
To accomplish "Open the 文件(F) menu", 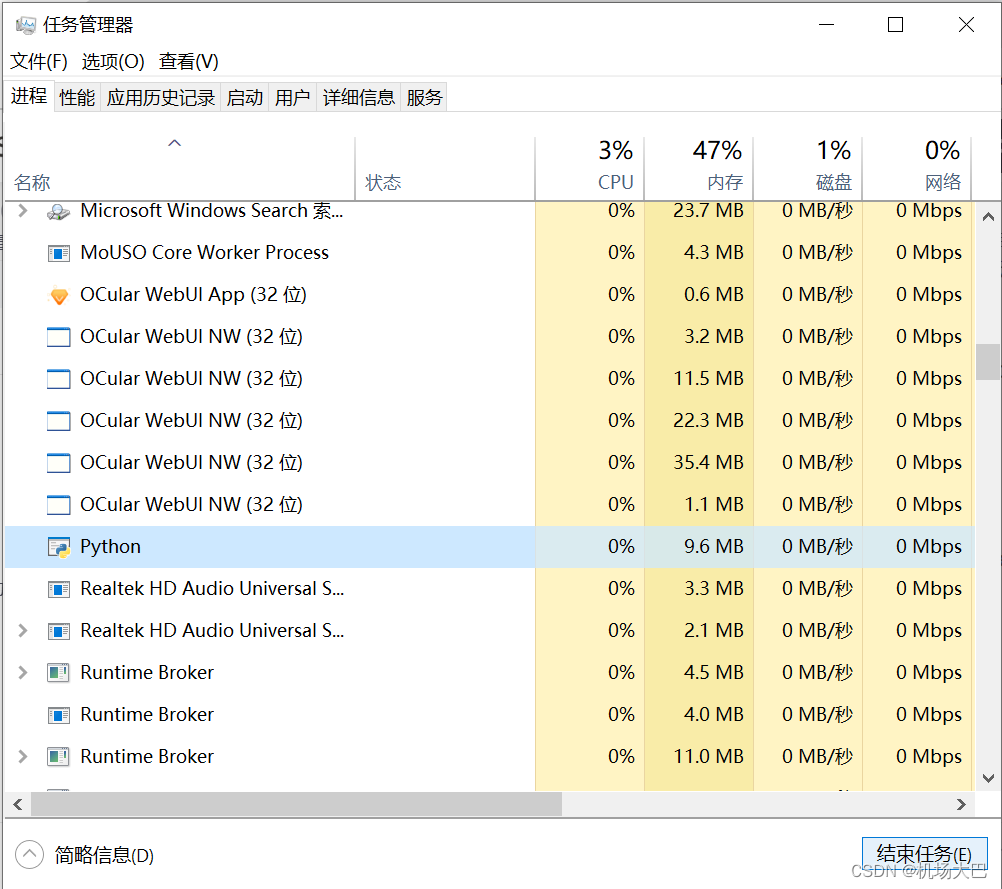I will click(x=39, y=62).
